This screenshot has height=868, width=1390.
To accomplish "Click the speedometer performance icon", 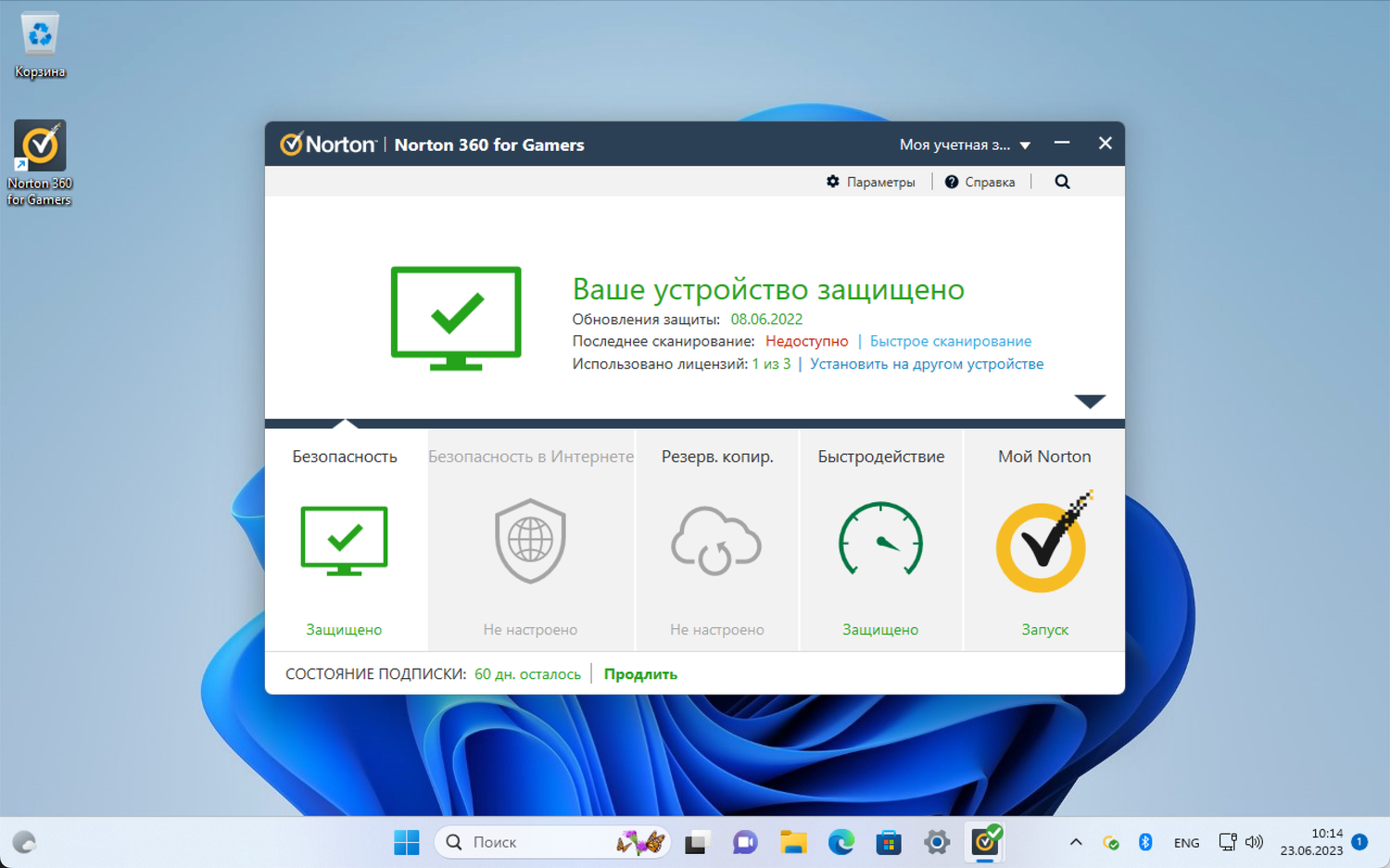I will pyautogui.click(x=880, y=539).
